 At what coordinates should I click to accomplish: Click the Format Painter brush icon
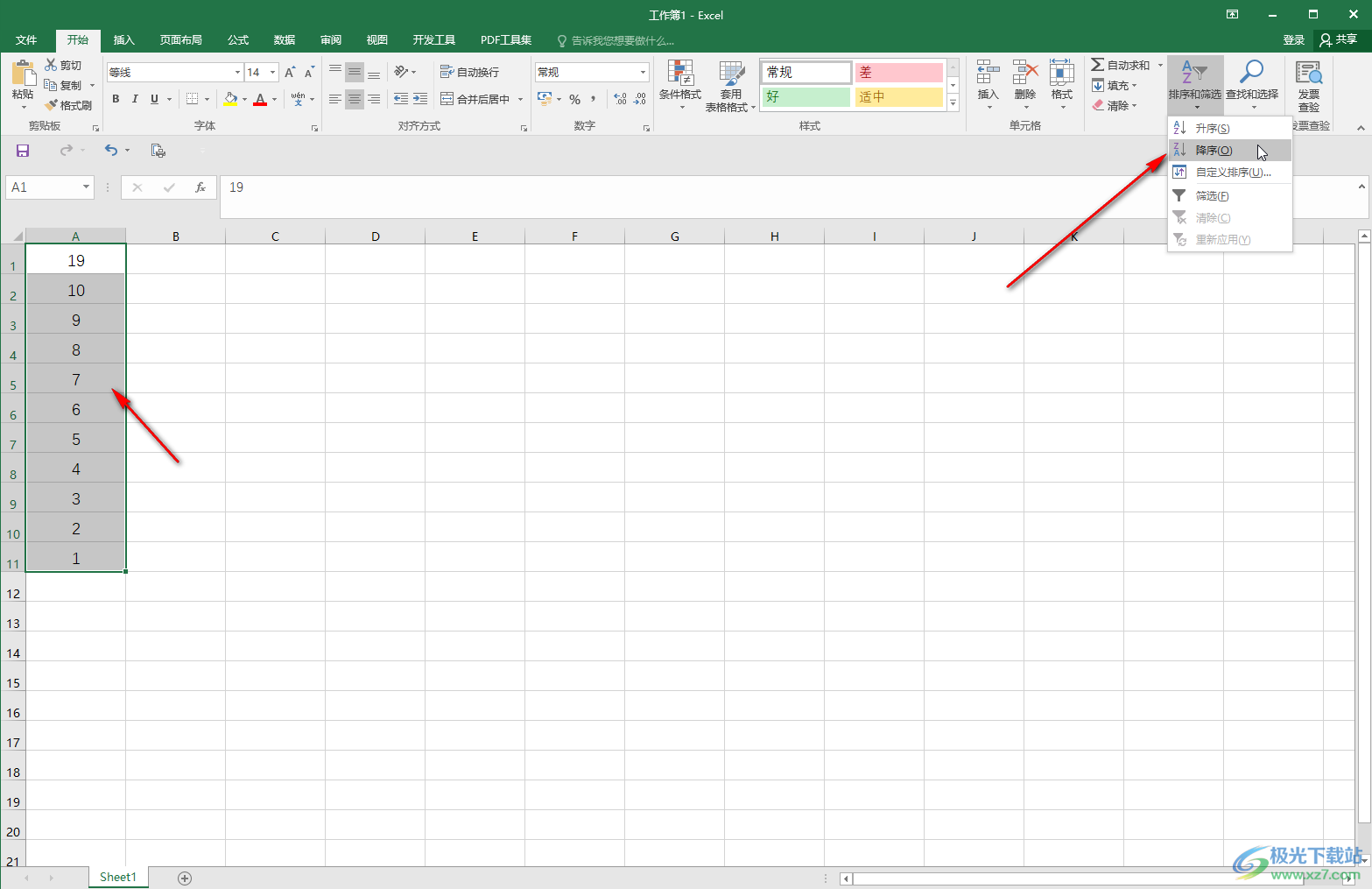click(52, 105)
